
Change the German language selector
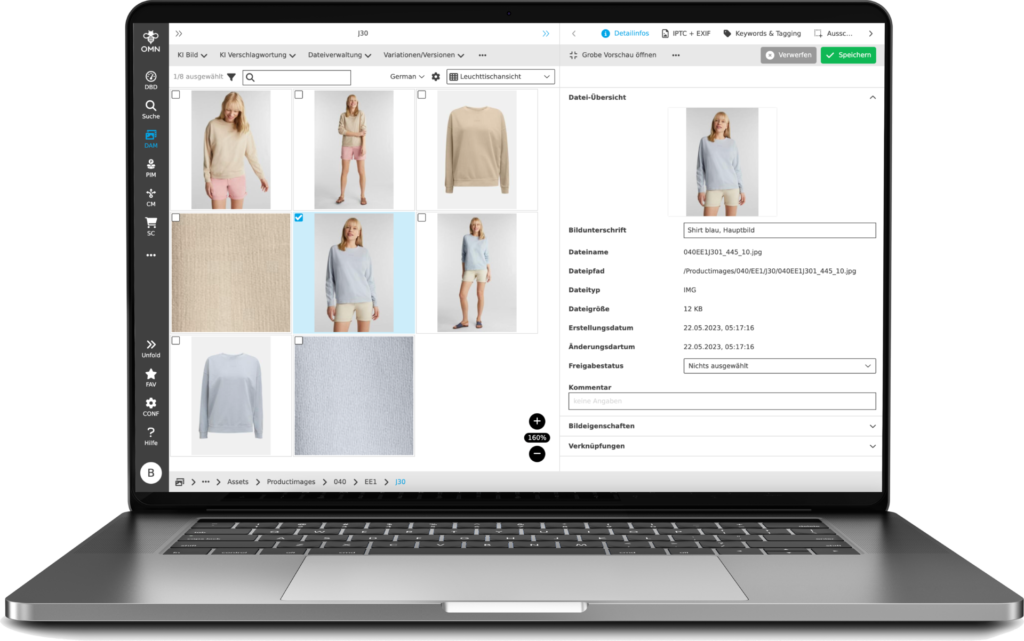(407, 76)
